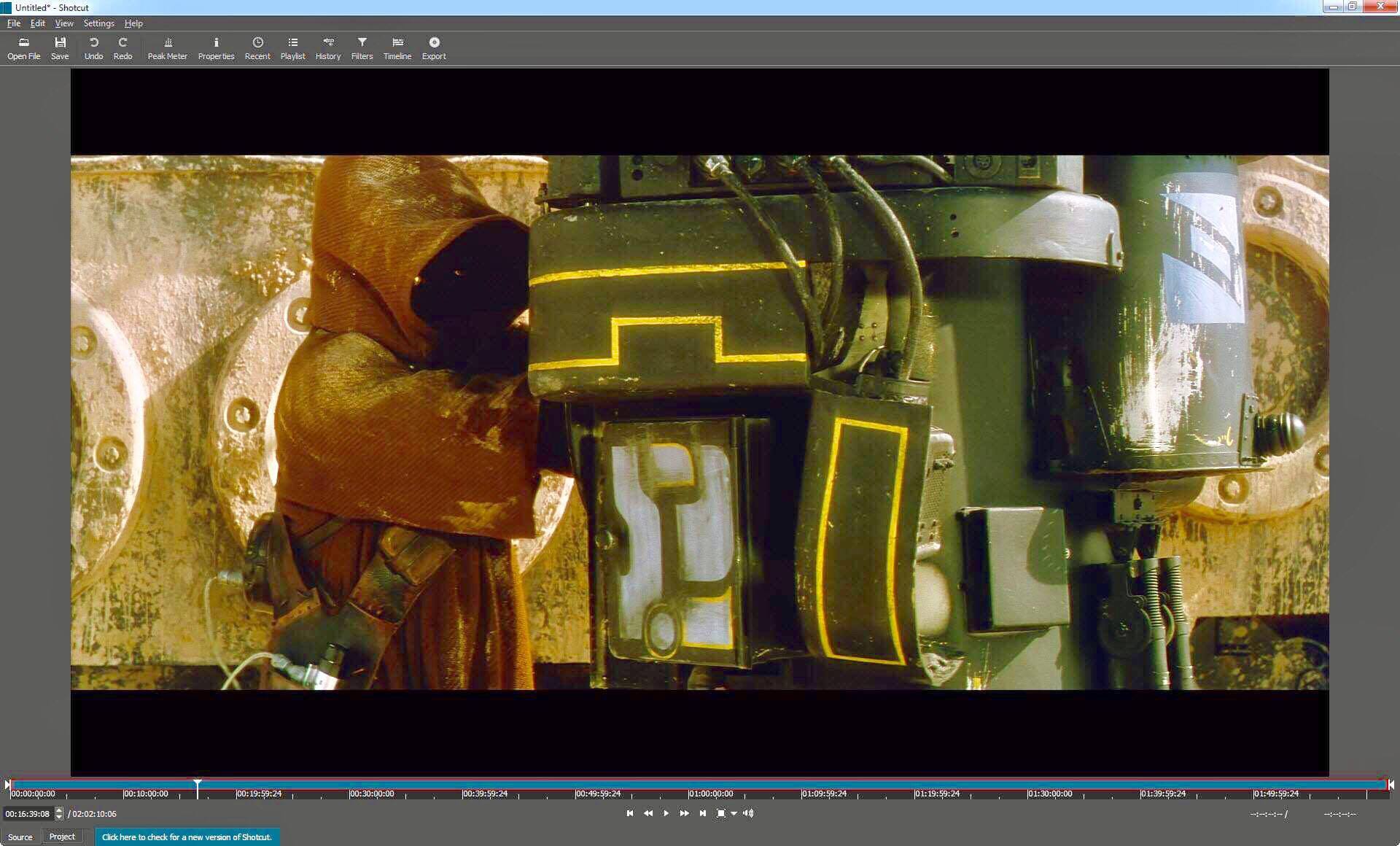Click the current timecode field 00:16:39:08
Image resolution: width=1400 pixels, height=846 pixels.
(x=28, y=814)
